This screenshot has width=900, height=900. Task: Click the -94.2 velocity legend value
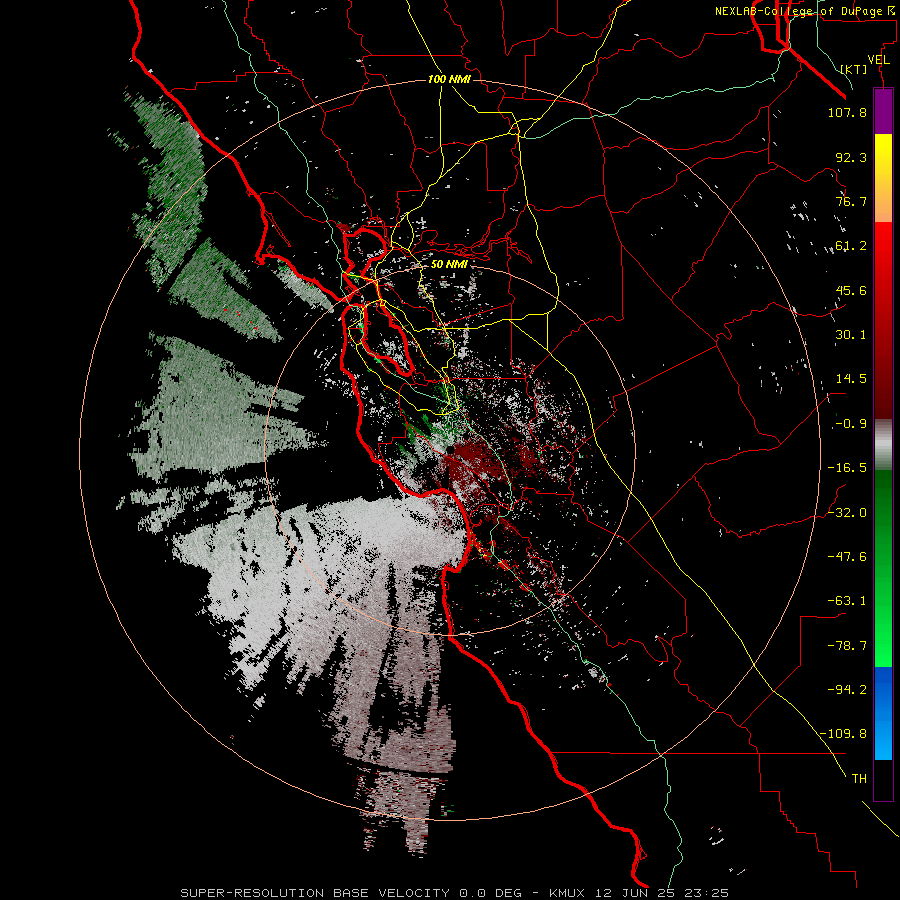tap(847, 689)
